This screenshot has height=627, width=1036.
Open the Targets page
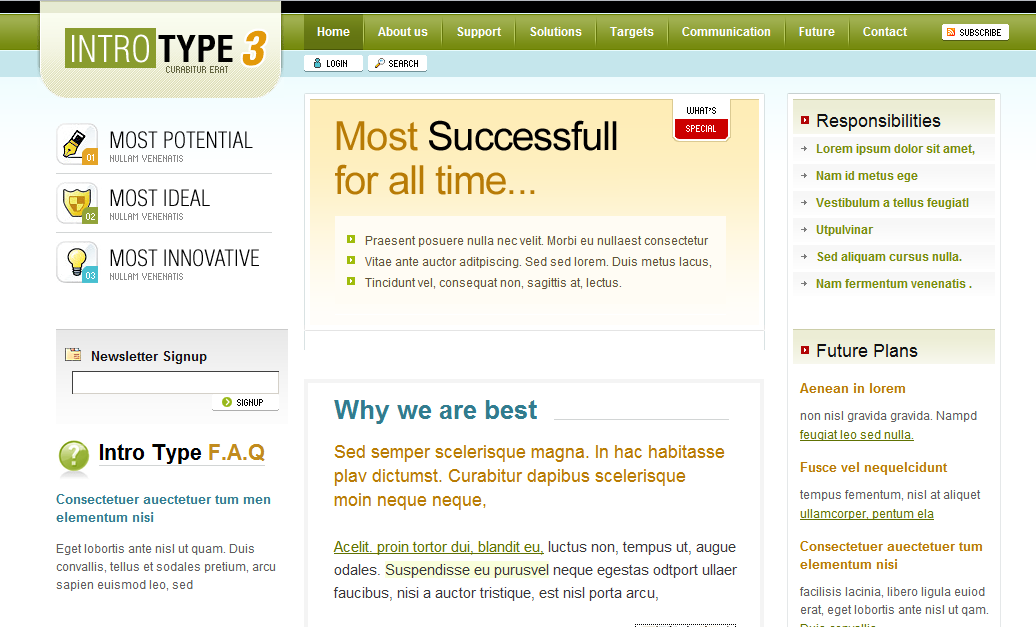(x=632, y=32)
